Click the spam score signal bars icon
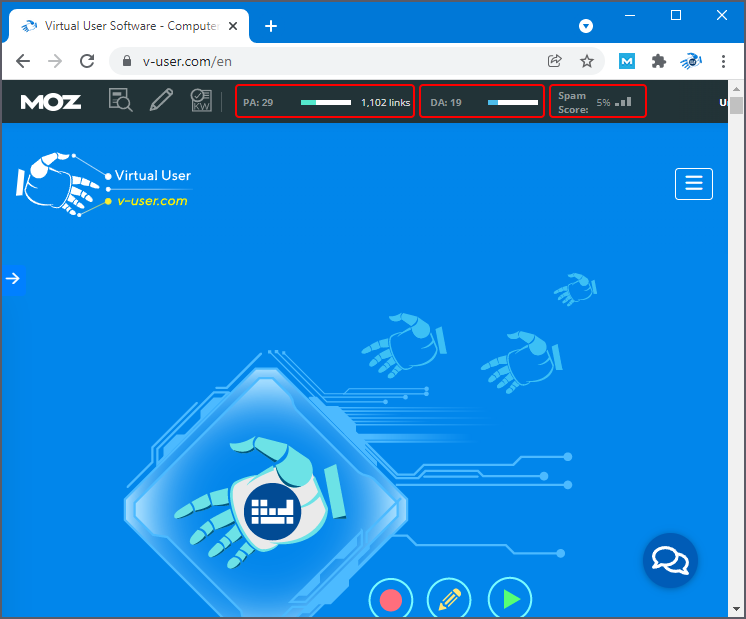 click(x=623, y=102)
